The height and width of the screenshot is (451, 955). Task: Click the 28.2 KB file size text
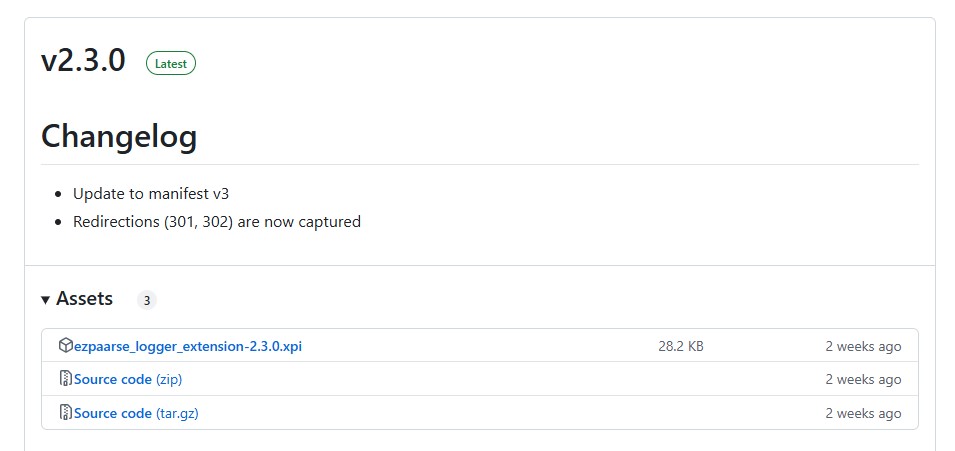(681, 346)
